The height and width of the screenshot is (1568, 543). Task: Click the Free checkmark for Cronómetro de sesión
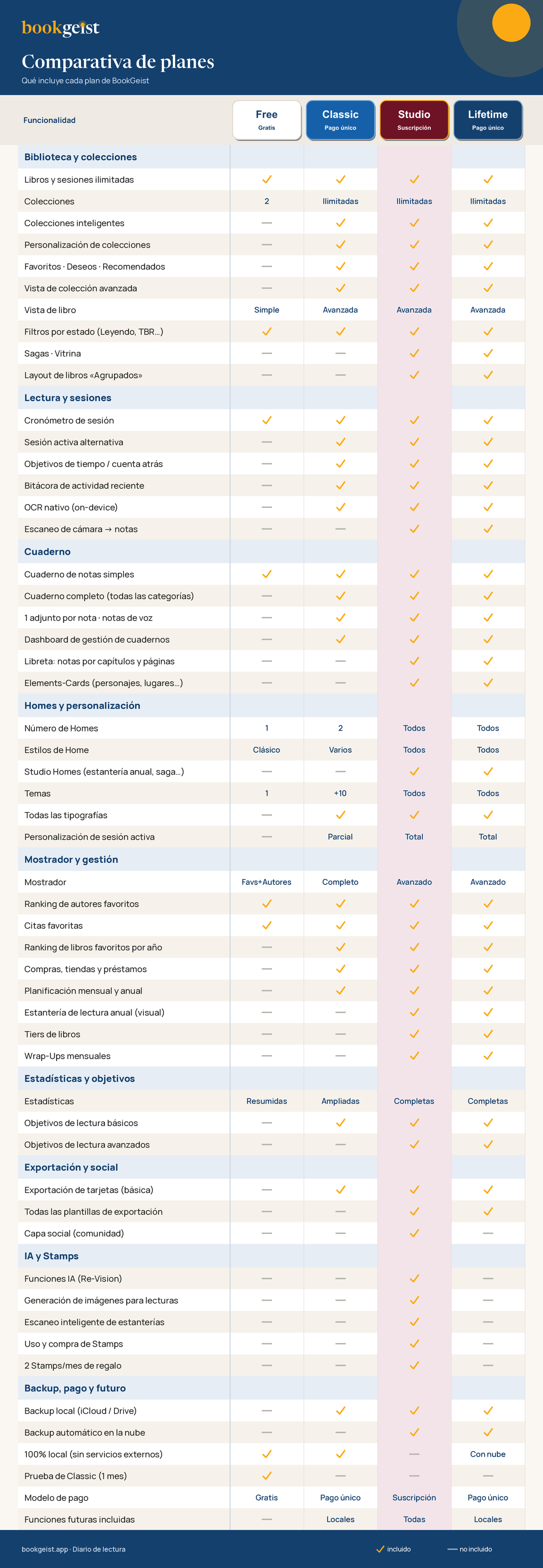point(267,421)
